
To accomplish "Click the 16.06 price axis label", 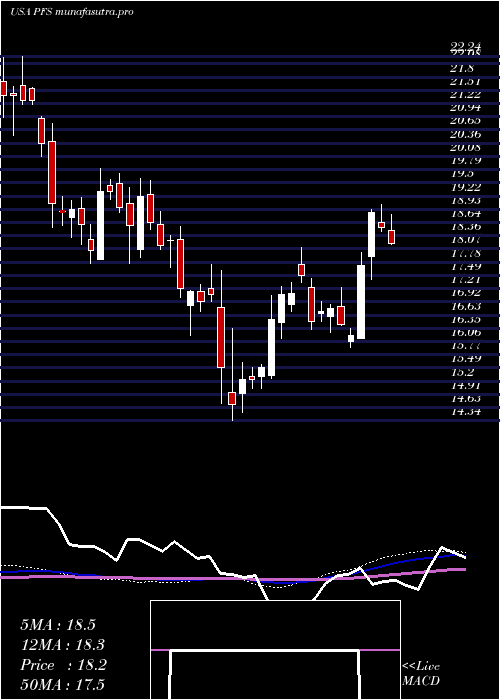I will (x=465, y=332).
